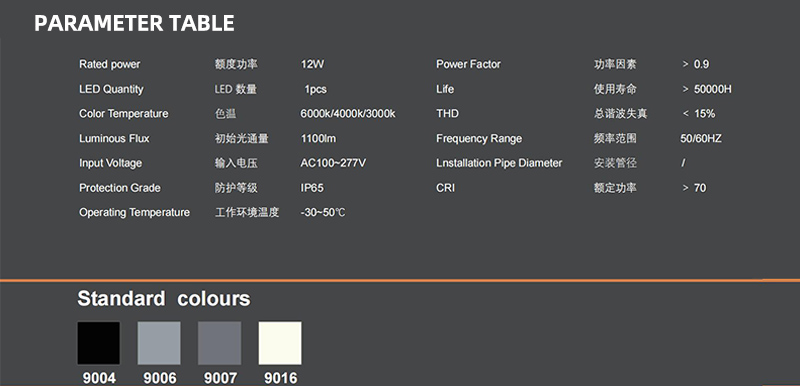Click the -30~50℃ value
This screenshot has width=800, height=386.
[323, 212]
